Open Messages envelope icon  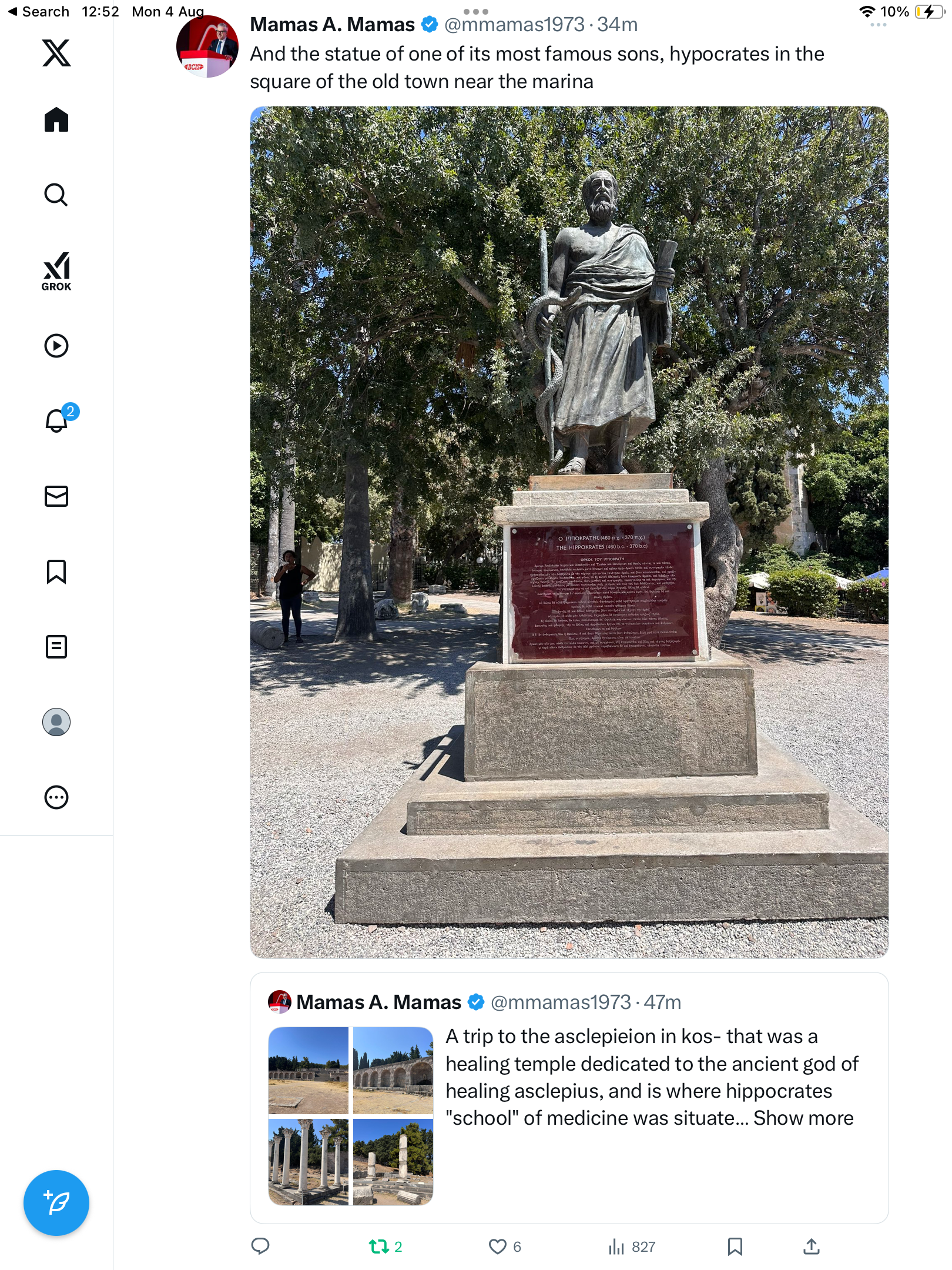[56, 496]
